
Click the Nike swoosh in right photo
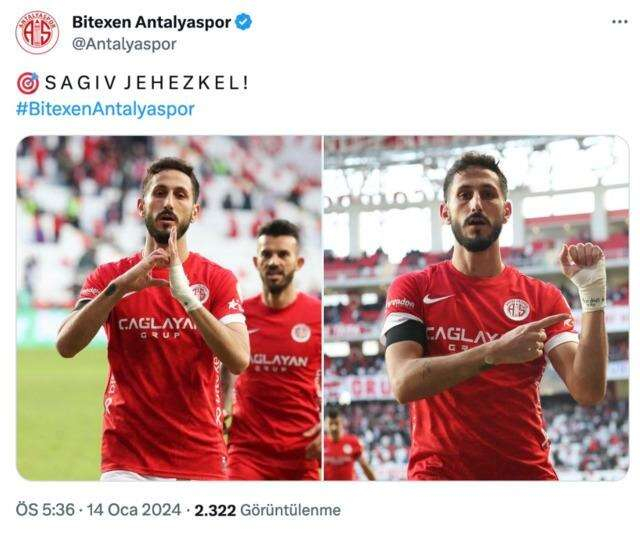click(x=436, y=299)
